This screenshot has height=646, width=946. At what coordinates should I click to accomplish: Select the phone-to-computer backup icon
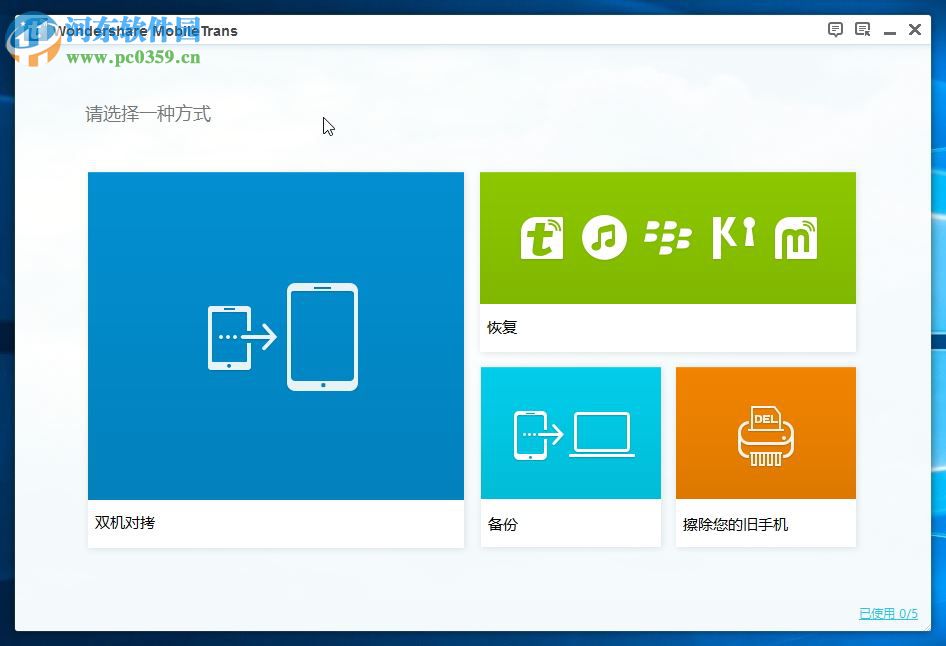(570, 432)
